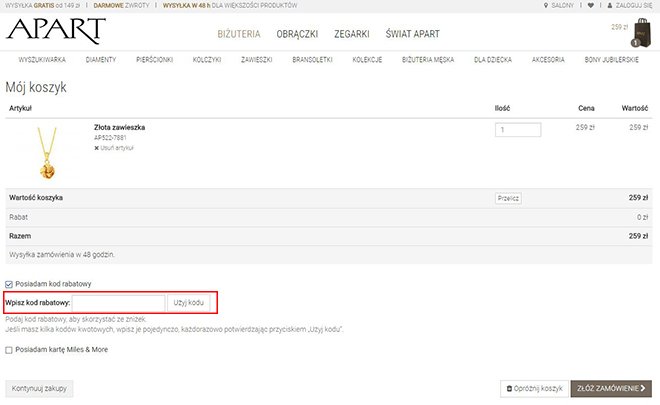
Task: Select the Zawieszki category
Action: click(x=256, y=60)
